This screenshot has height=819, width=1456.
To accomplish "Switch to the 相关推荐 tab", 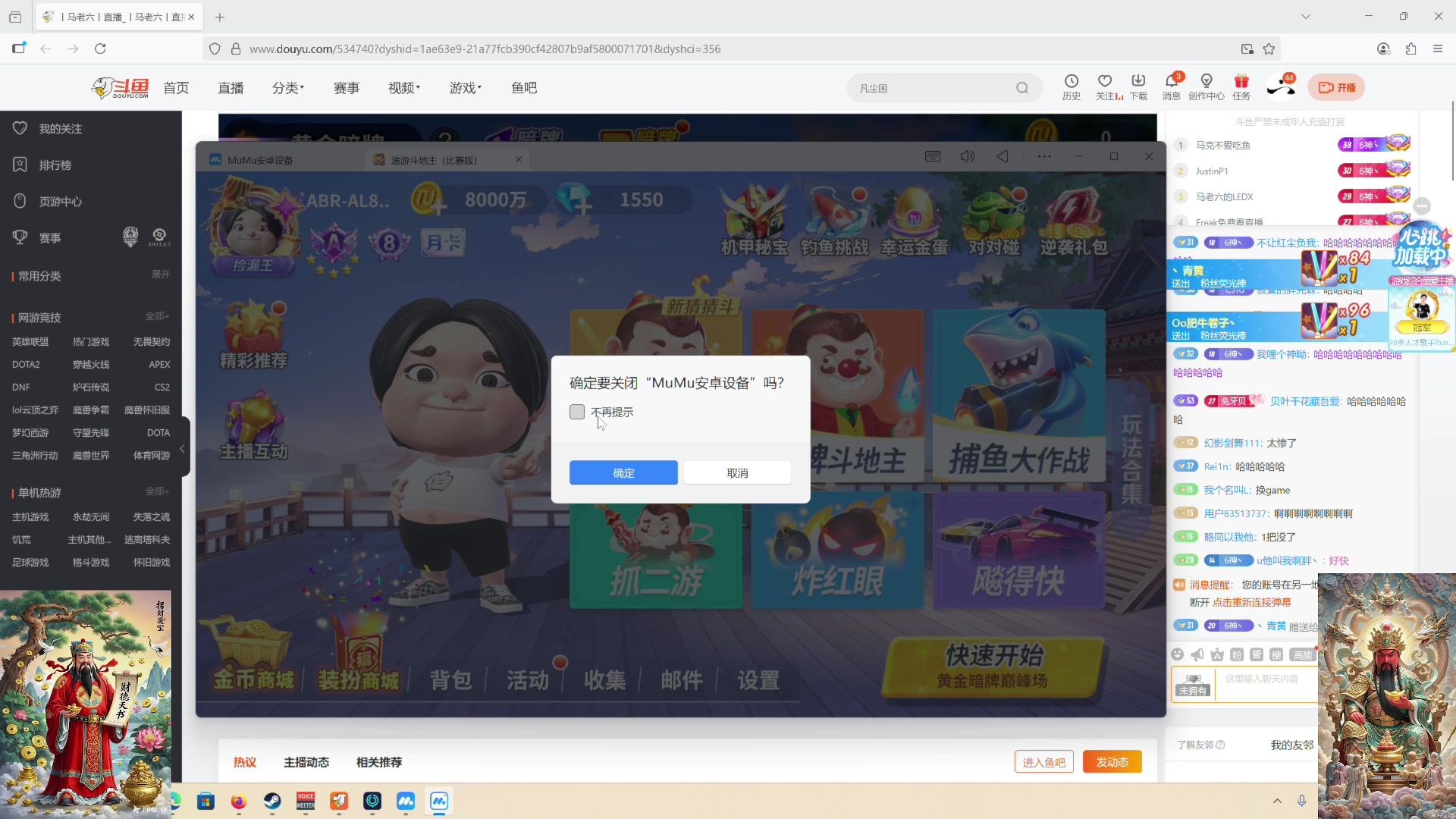I will pyautogui.click(x=379, y=762).
